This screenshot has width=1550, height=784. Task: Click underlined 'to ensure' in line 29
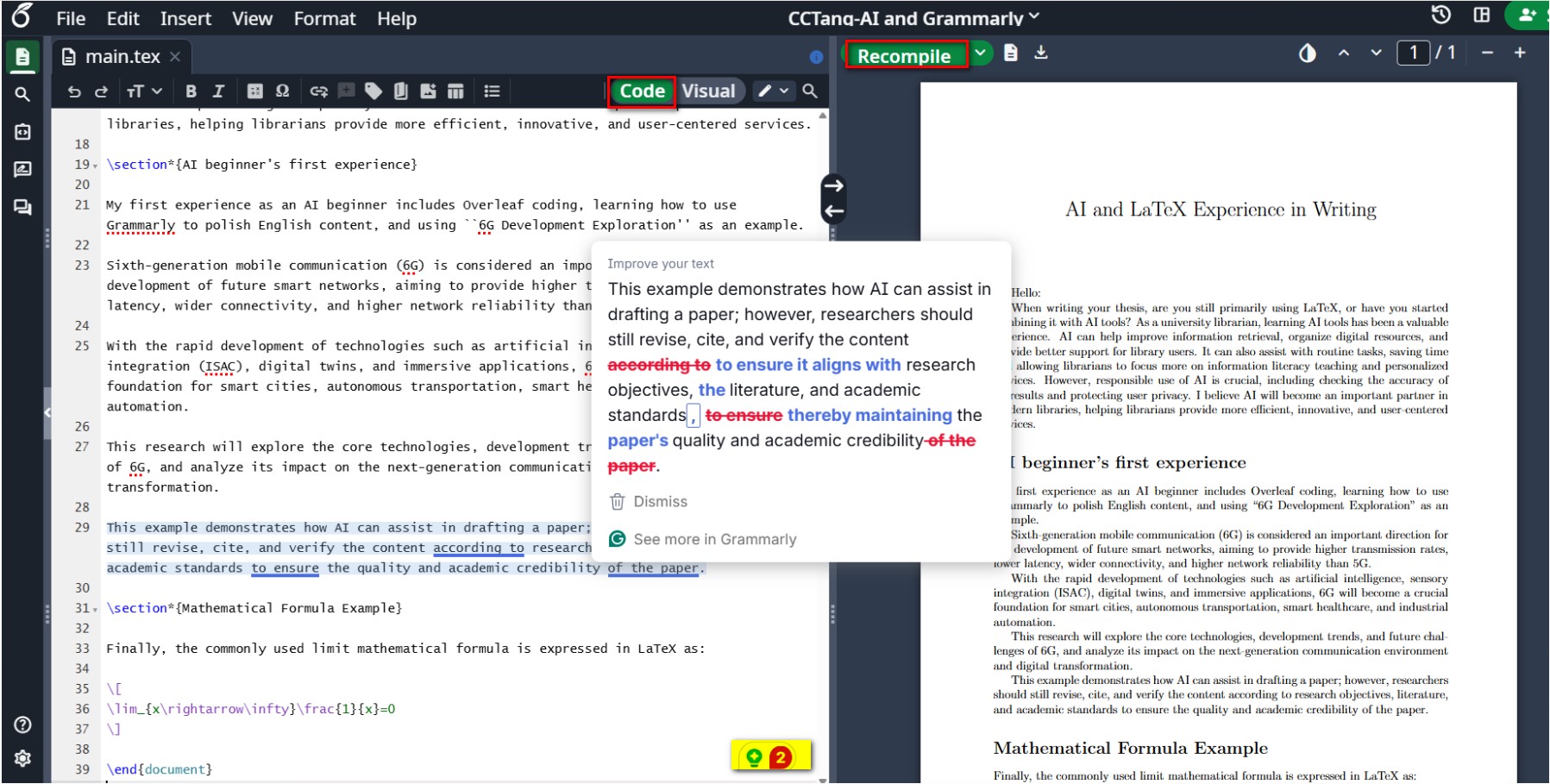tap(285, 568)
